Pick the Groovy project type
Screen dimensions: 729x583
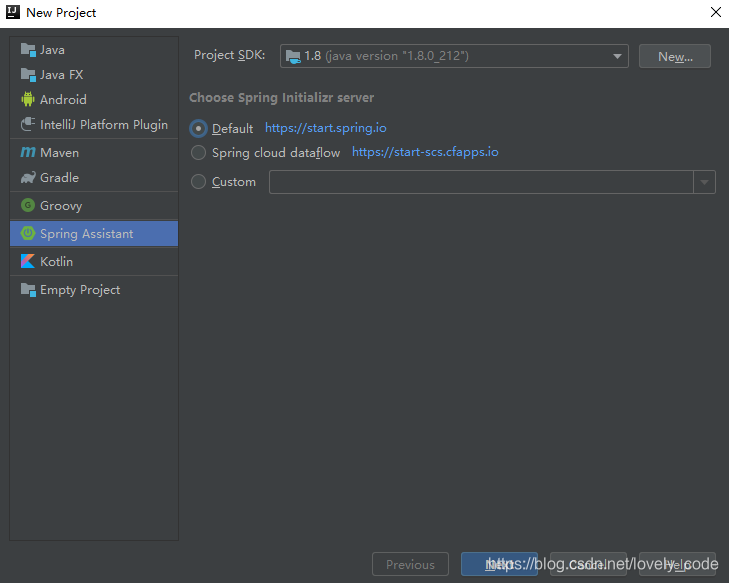[x=94, y=205]
